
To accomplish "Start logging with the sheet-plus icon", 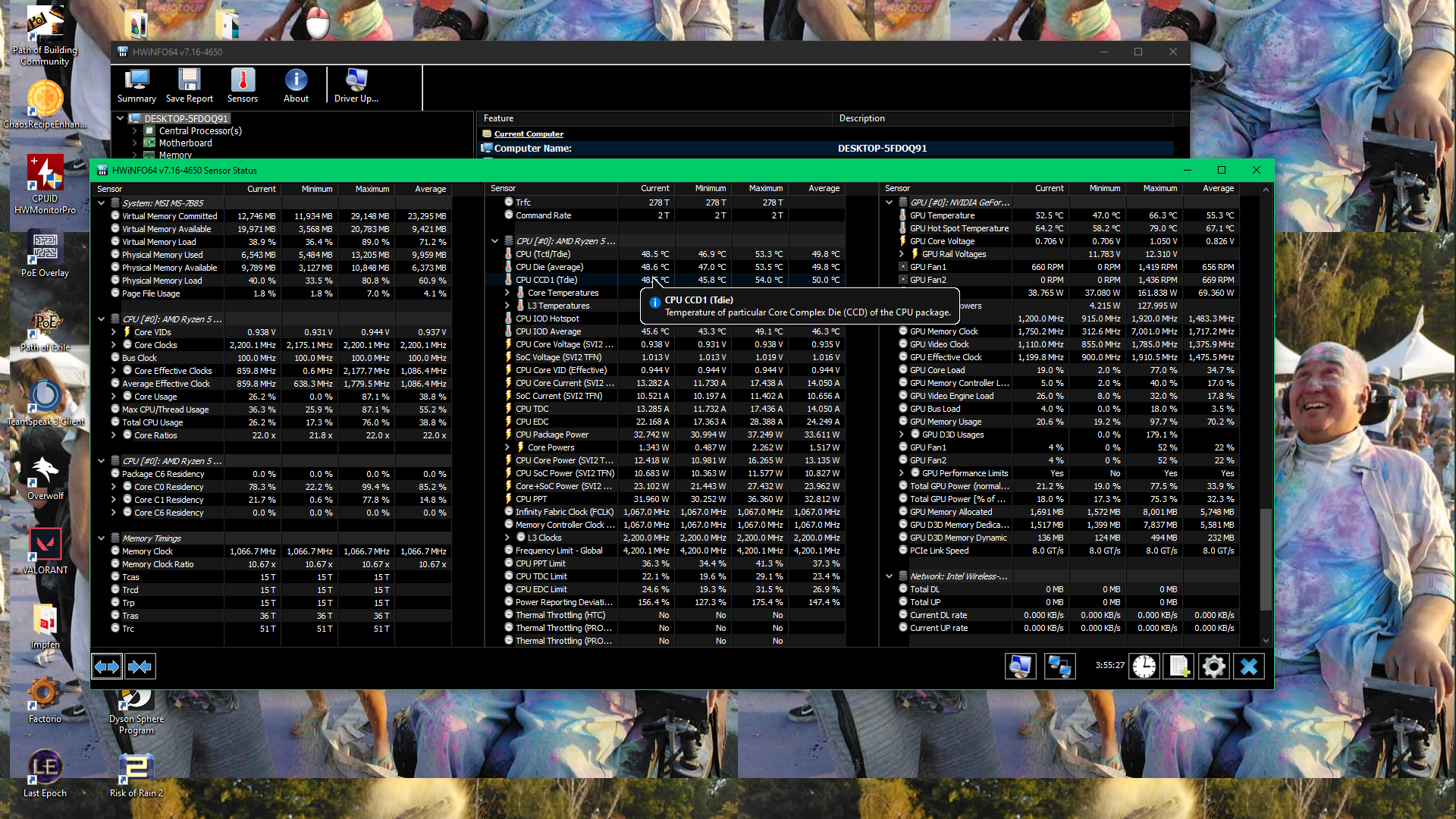I will pyautogui.click(x=1178, y=667).
